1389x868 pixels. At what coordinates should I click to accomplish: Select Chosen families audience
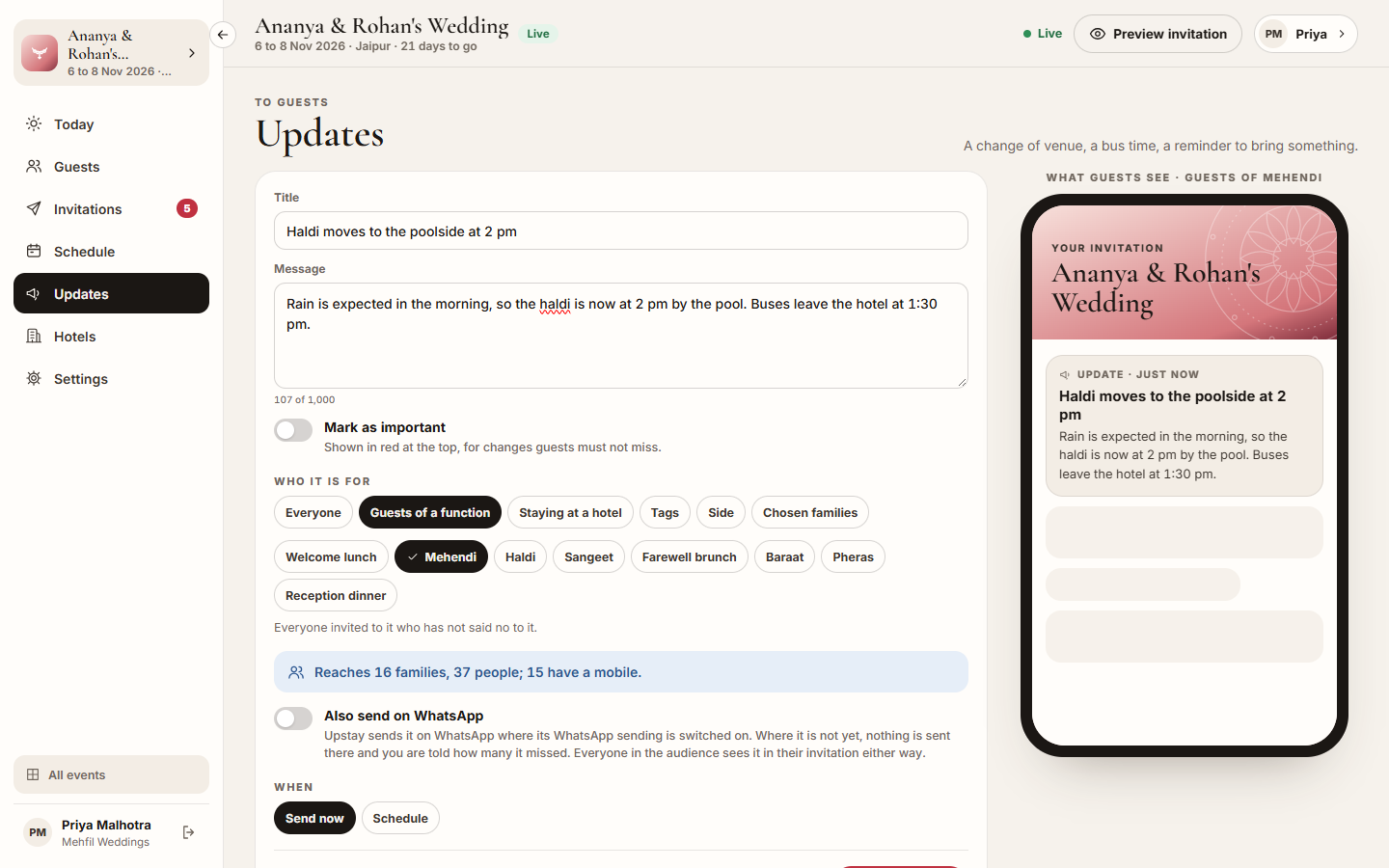pyautogui.click(x=810, y=512)
